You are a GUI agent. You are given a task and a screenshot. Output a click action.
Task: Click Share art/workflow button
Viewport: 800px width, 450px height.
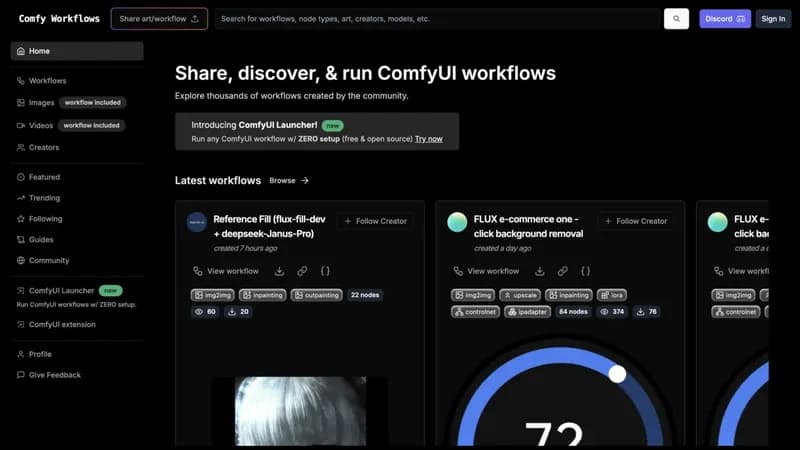click(159, 19)
